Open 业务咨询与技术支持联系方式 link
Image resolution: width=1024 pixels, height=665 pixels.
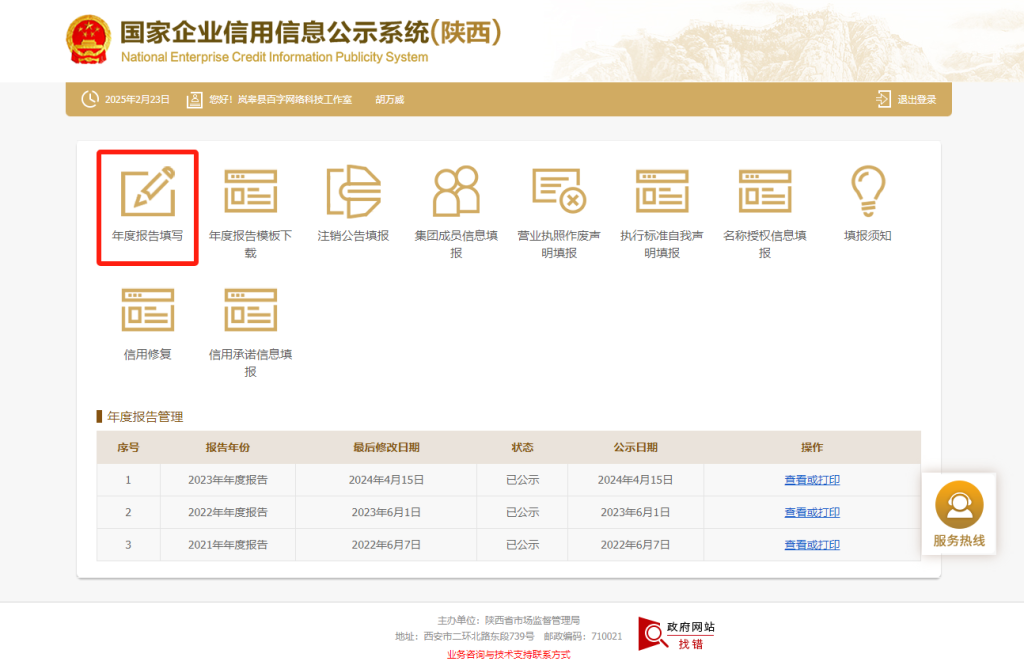[x=508, y=654]
